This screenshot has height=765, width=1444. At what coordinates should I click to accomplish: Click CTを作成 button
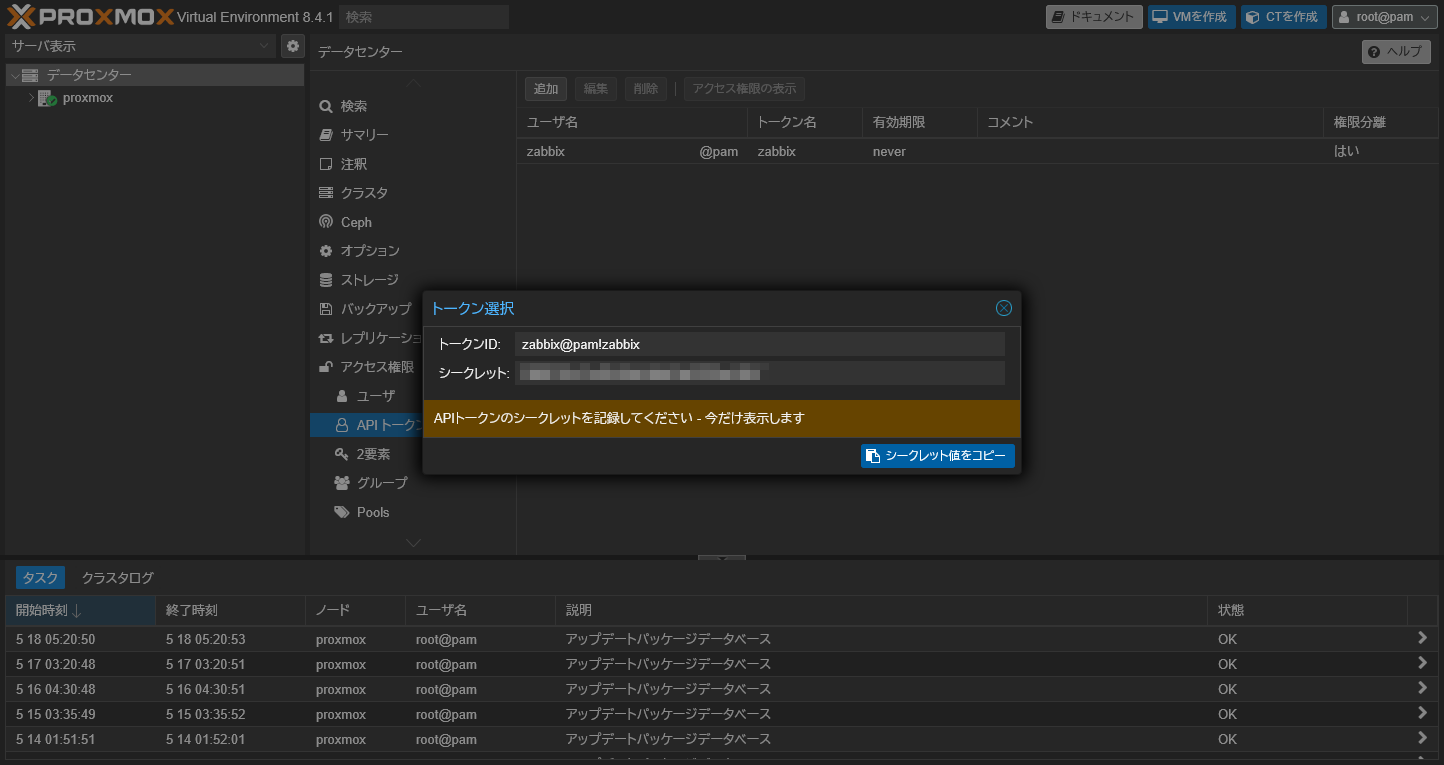(1284, 17)
